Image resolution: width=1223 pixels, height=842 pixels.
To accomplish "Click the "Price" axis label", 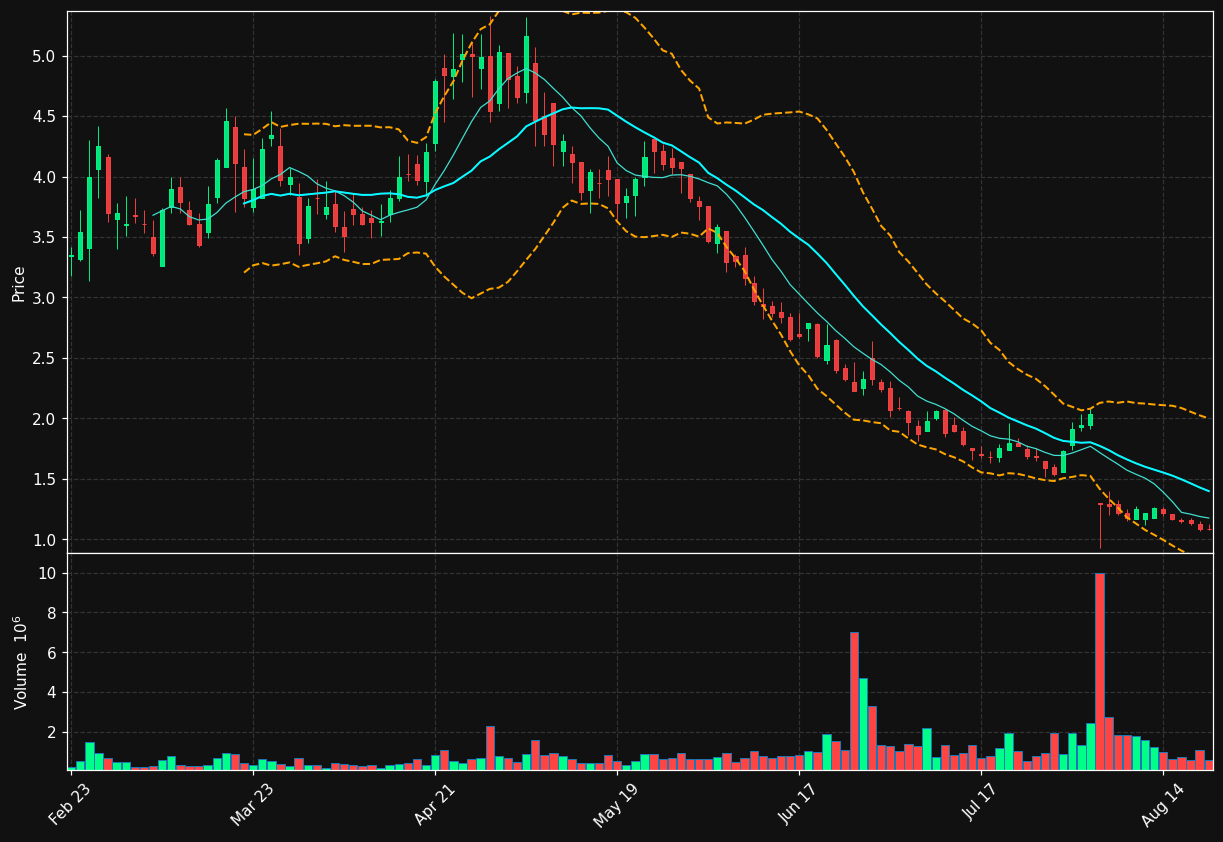I will click(19, 283).
